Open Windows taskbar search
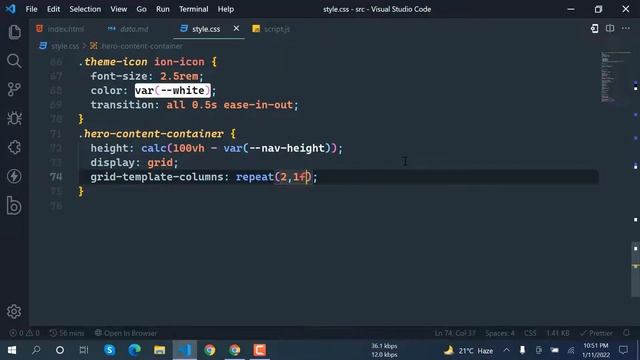 coord(36,350)
